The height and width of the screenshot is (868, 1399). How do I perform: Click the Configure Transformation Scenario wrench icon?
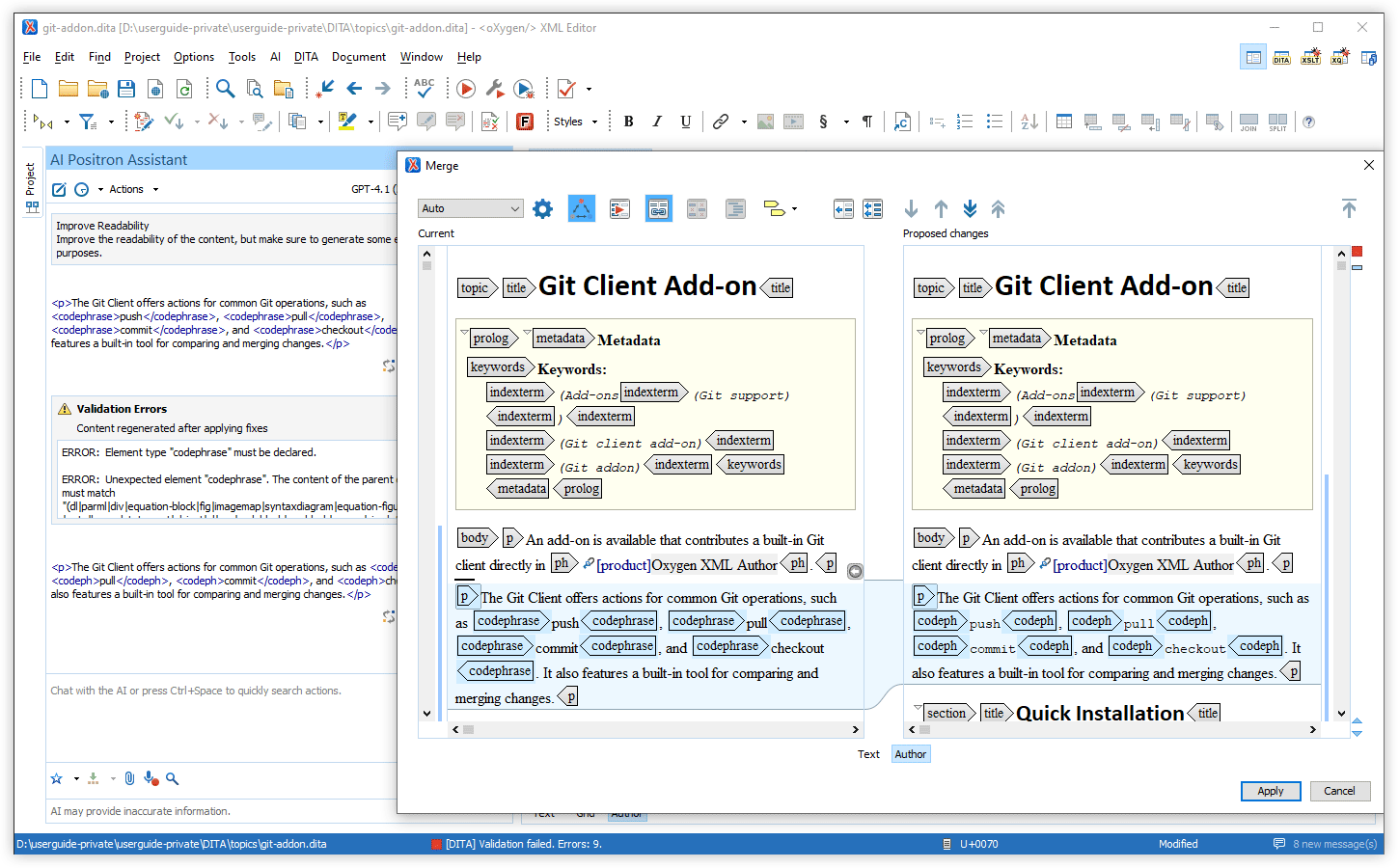pos(495,89)
